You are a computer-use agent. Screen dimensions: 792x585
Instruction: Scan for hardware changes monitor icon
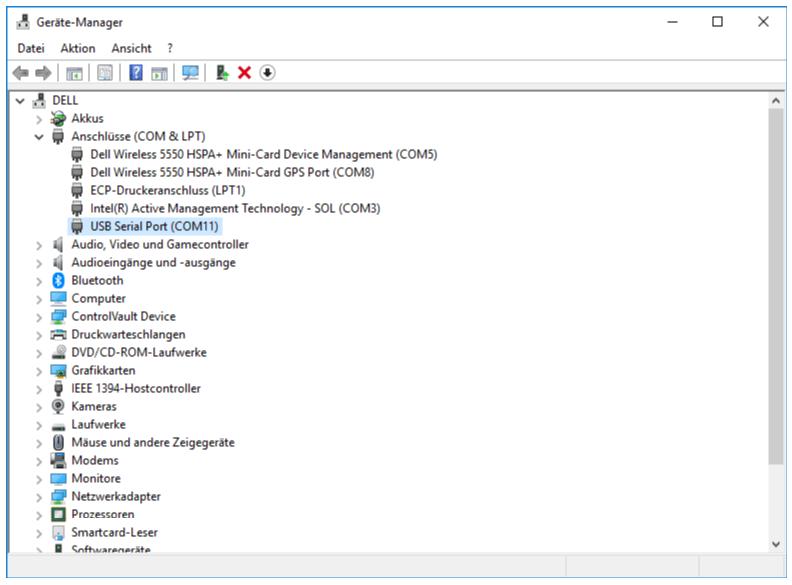point(190,73)
